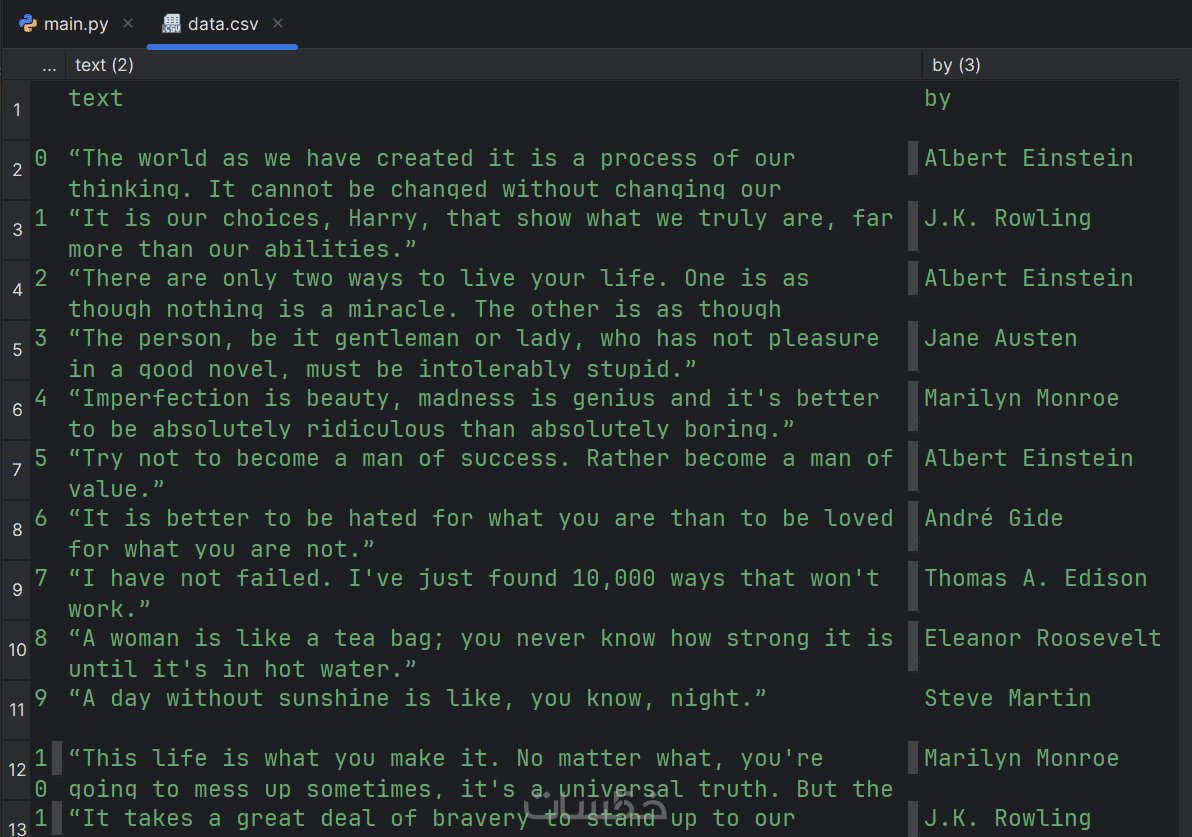This screenshot has height=837, width=1192.
Task: Switch to the main.py tab
Action: tap(76, 24)
